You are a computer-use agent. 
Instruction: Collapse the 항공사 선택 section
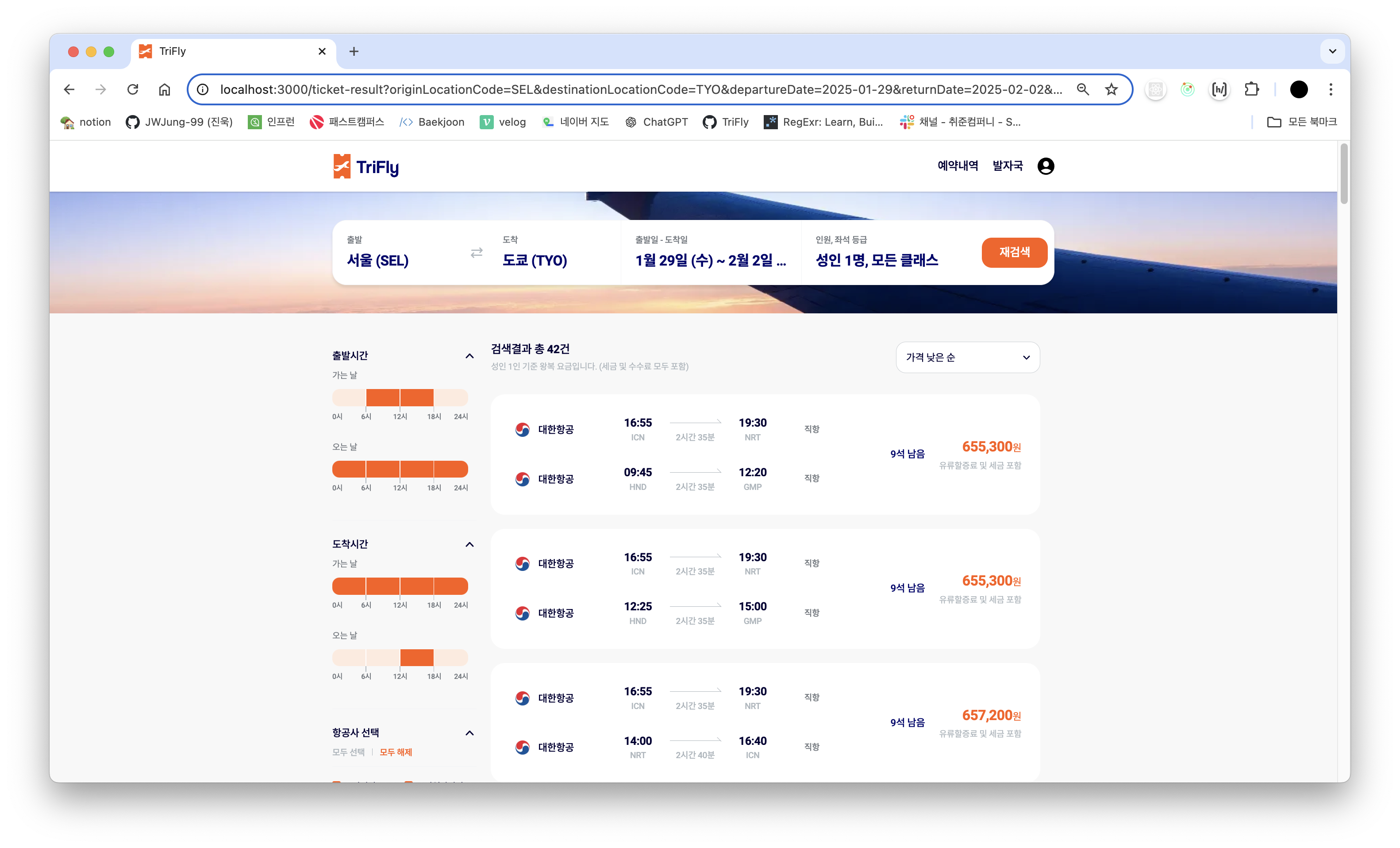pos(469,732)
